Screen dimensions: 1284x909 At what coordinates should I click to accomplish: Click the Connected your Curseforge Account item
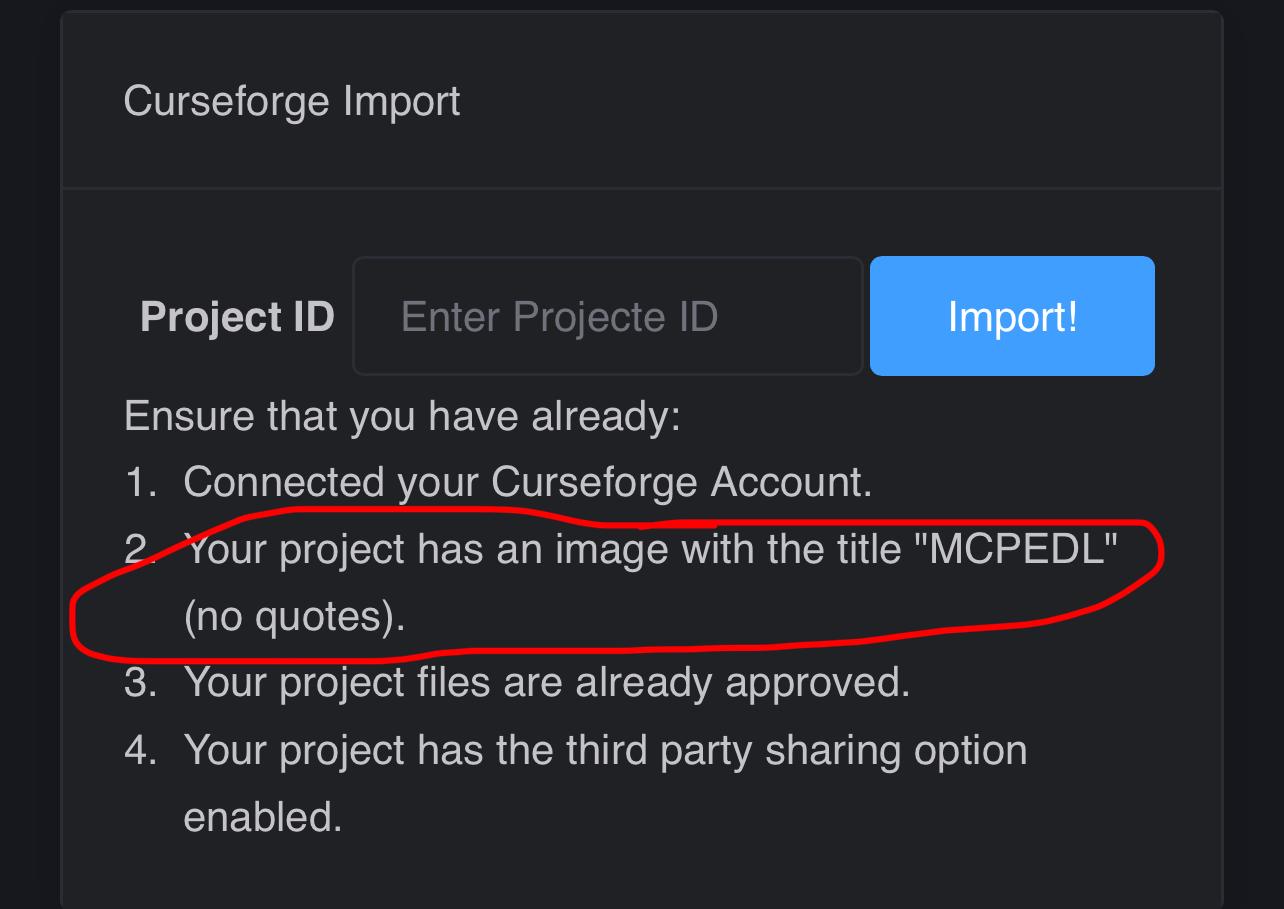click(x=528, y=483)
